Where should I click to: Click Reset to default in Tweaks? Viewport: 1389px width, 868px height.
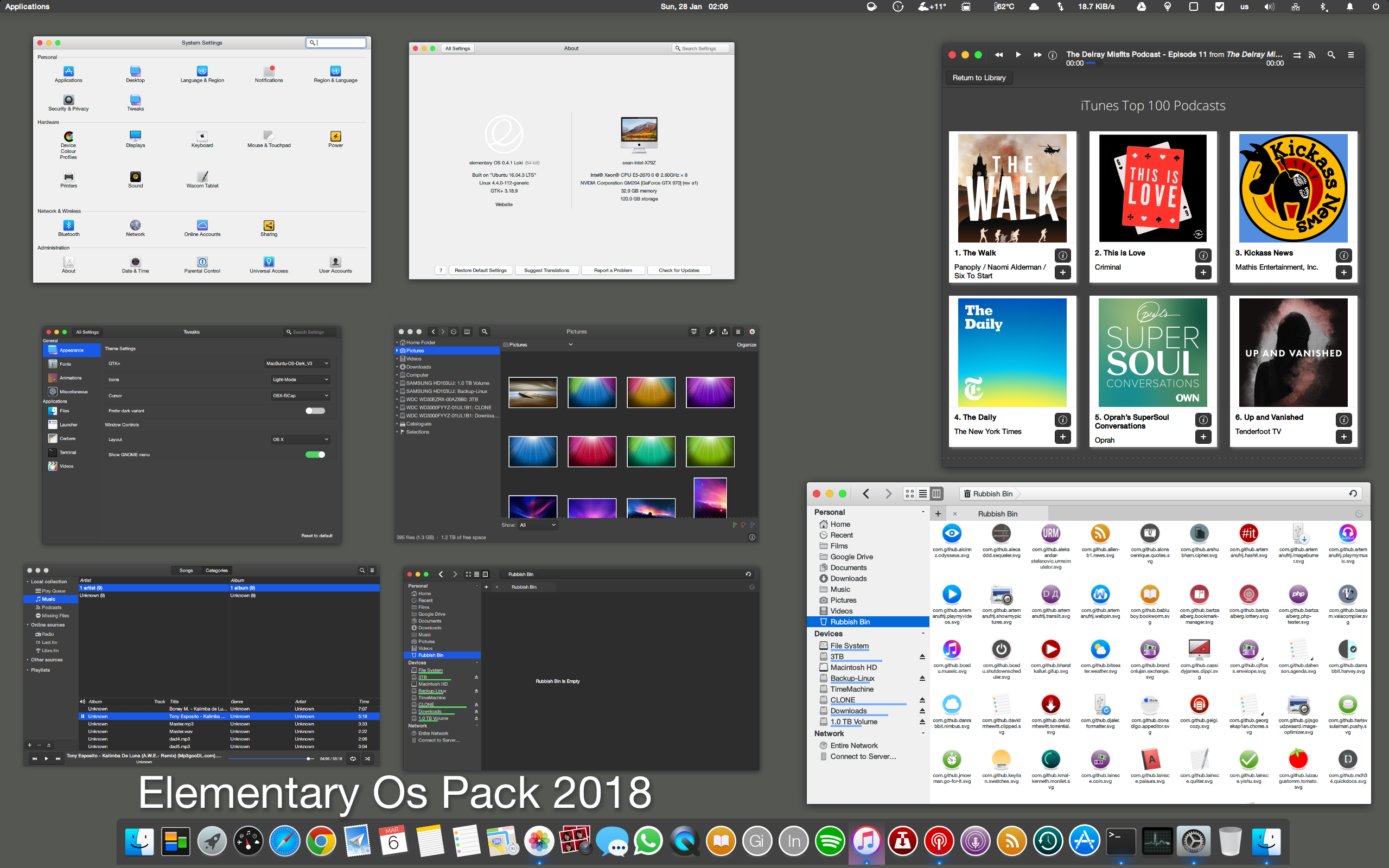coord(317,535)
